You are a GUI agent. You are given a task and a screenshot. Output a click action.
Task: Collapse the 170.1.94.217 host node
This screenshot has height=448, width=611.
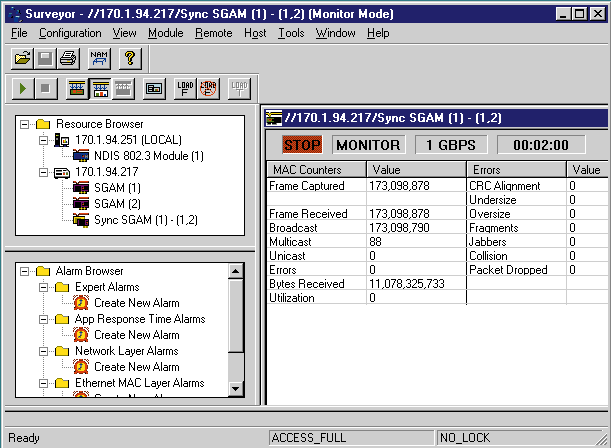click(x=44, y=172)
